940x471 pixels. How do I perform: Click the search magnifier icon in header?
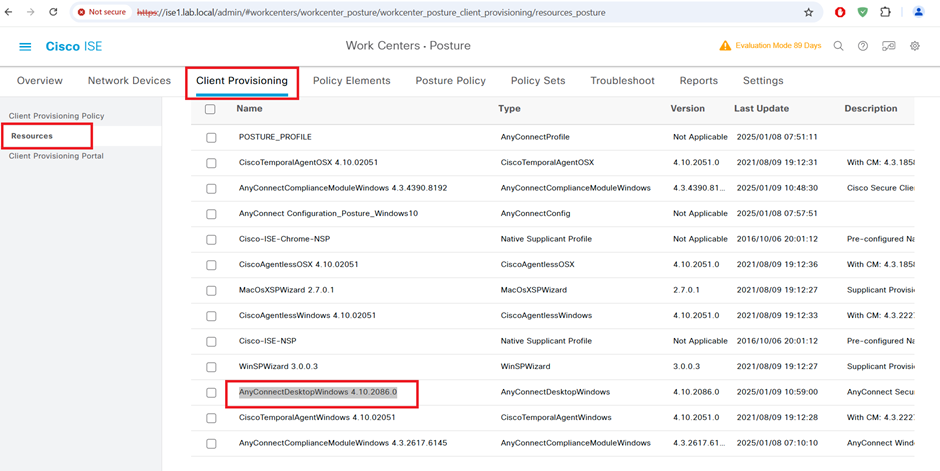point(839,46)
